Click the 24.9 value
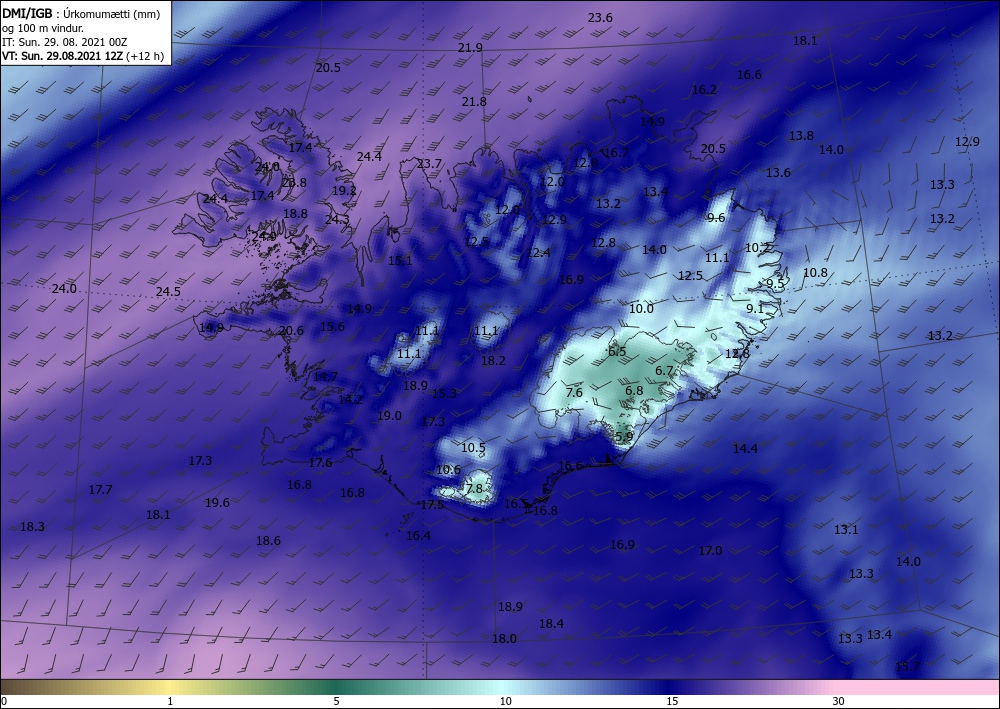The width and height of the screenshot is (1000, 709). 264,237
